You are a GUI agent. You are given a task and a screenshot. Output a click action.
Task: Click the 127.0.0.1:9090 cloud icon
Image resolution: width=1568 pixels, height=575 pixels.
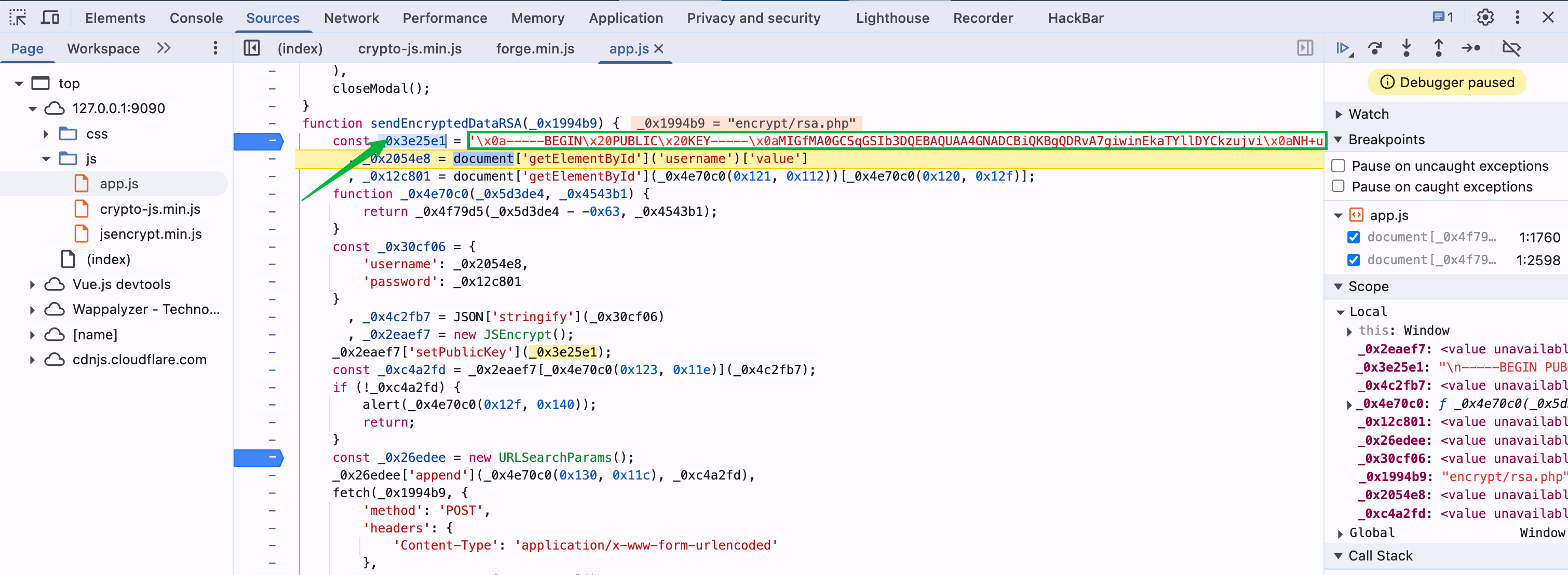pyautogui.click(x=55, y=108)
